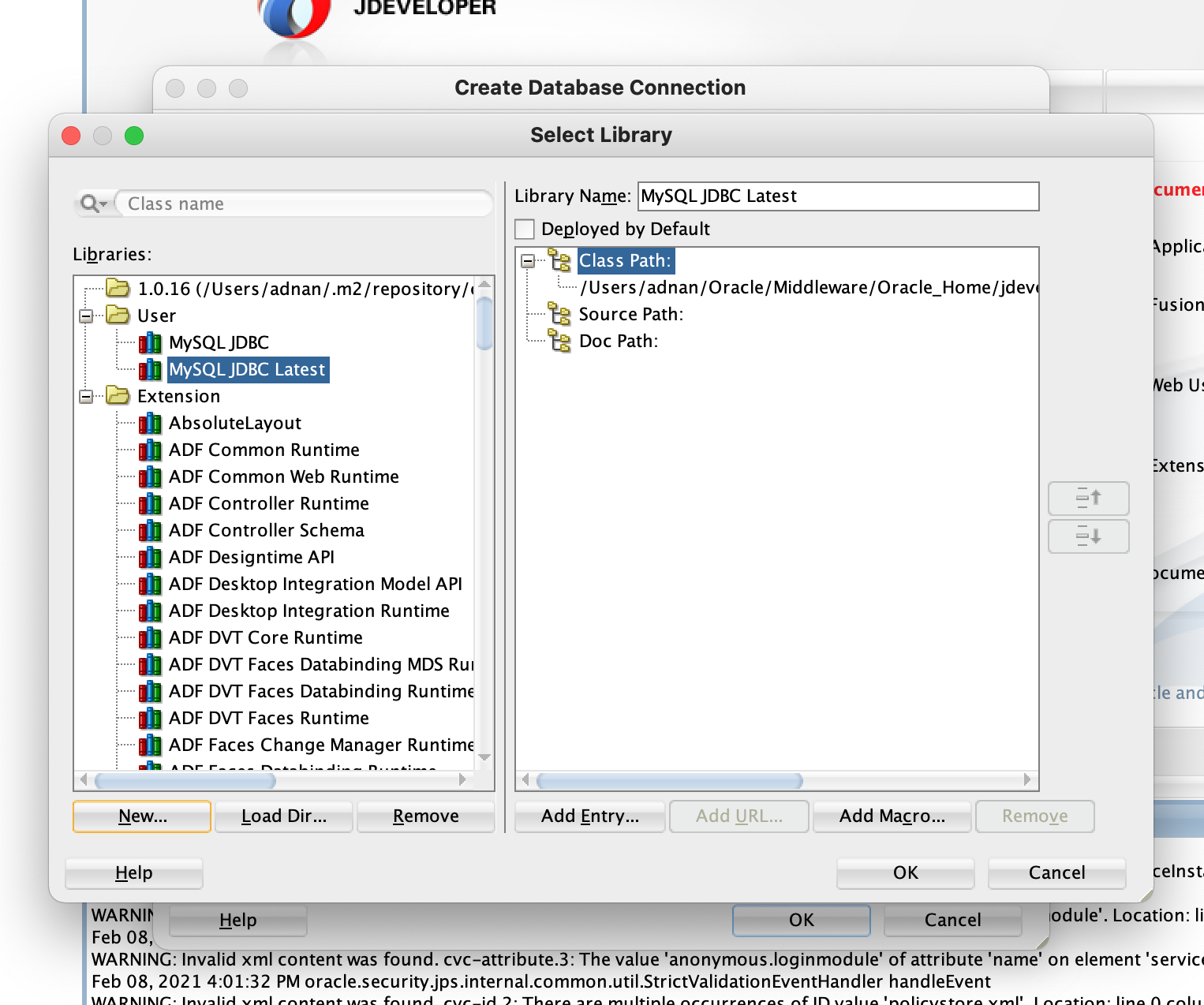
Task: Click the New... button
Action: point(142,816)
